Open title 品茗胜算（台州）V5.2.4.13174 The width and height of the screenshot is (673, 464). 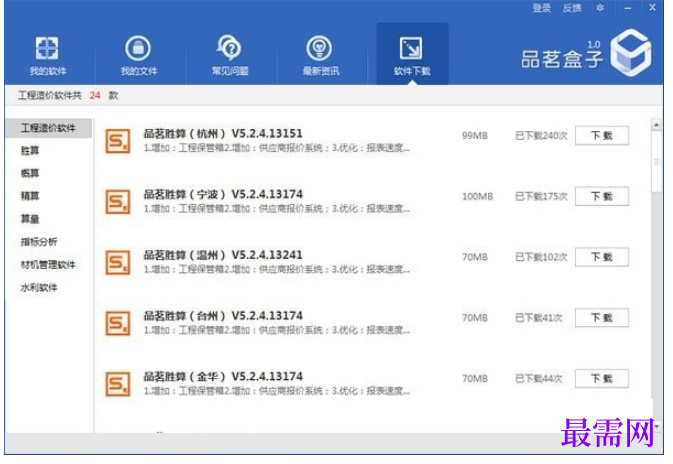pos(223,316)
